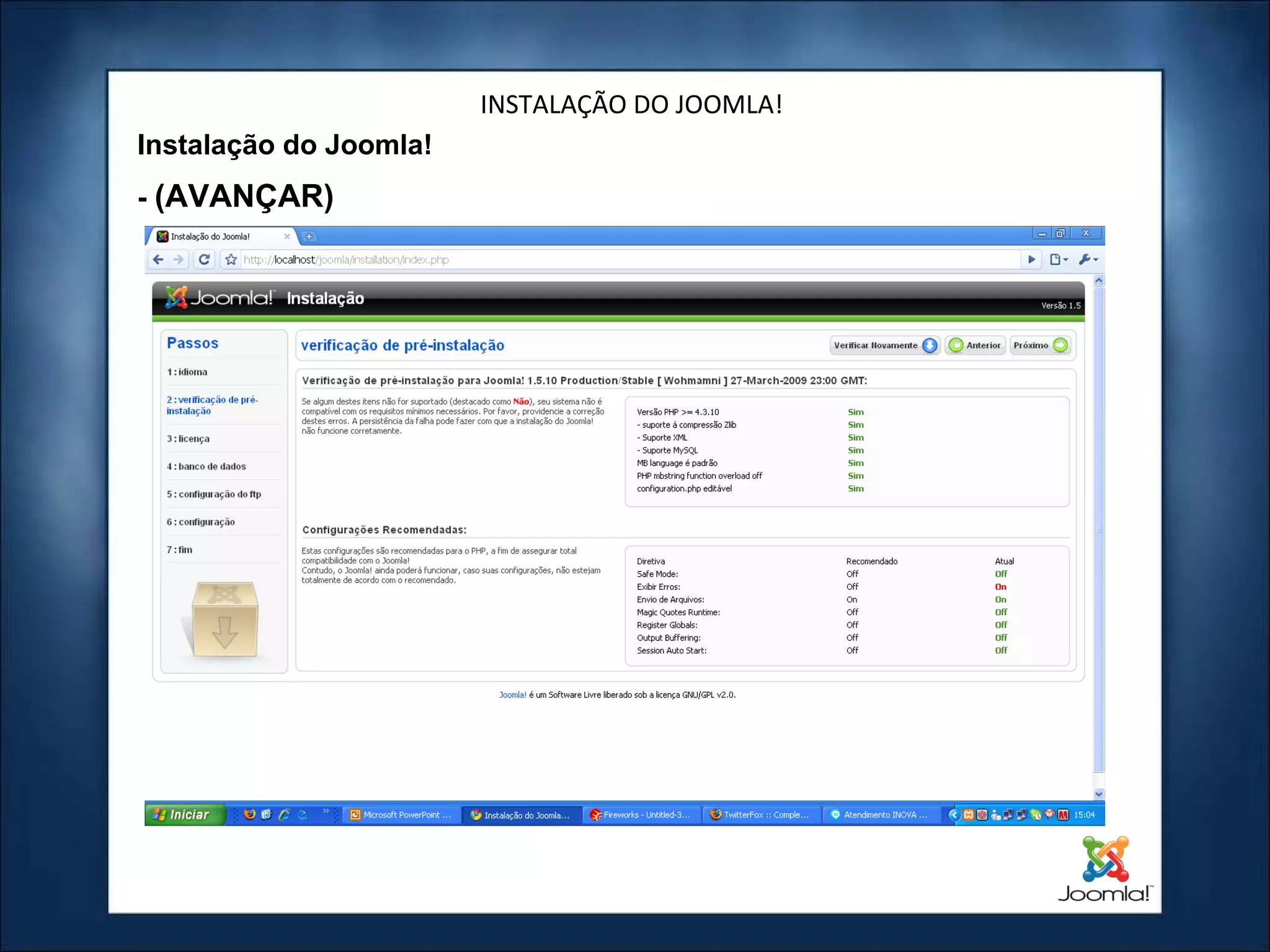
Task: Bookmark page with the star icon
Action: [231, 260]
